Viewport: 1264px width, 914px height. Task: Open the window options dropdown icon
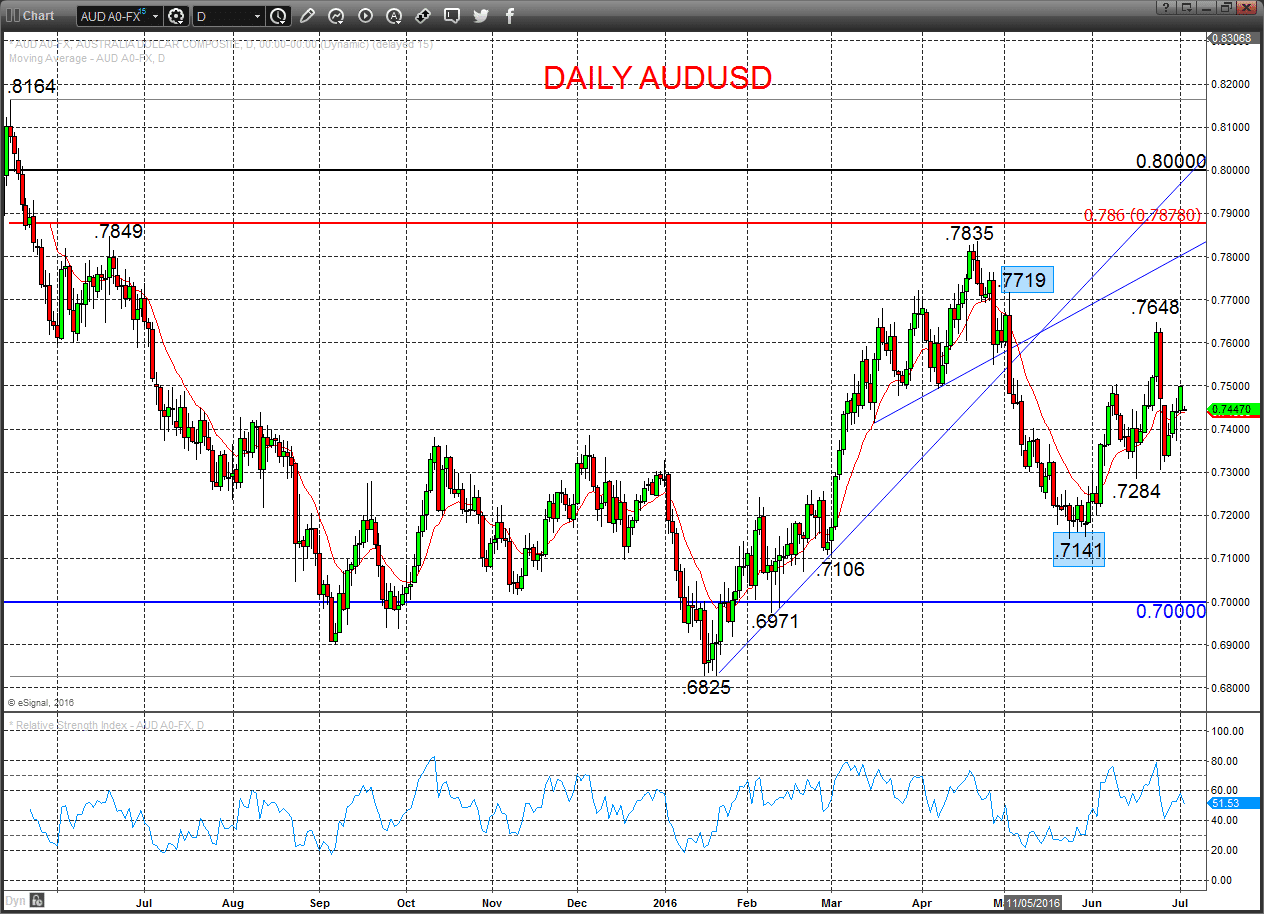[1187, 7]
